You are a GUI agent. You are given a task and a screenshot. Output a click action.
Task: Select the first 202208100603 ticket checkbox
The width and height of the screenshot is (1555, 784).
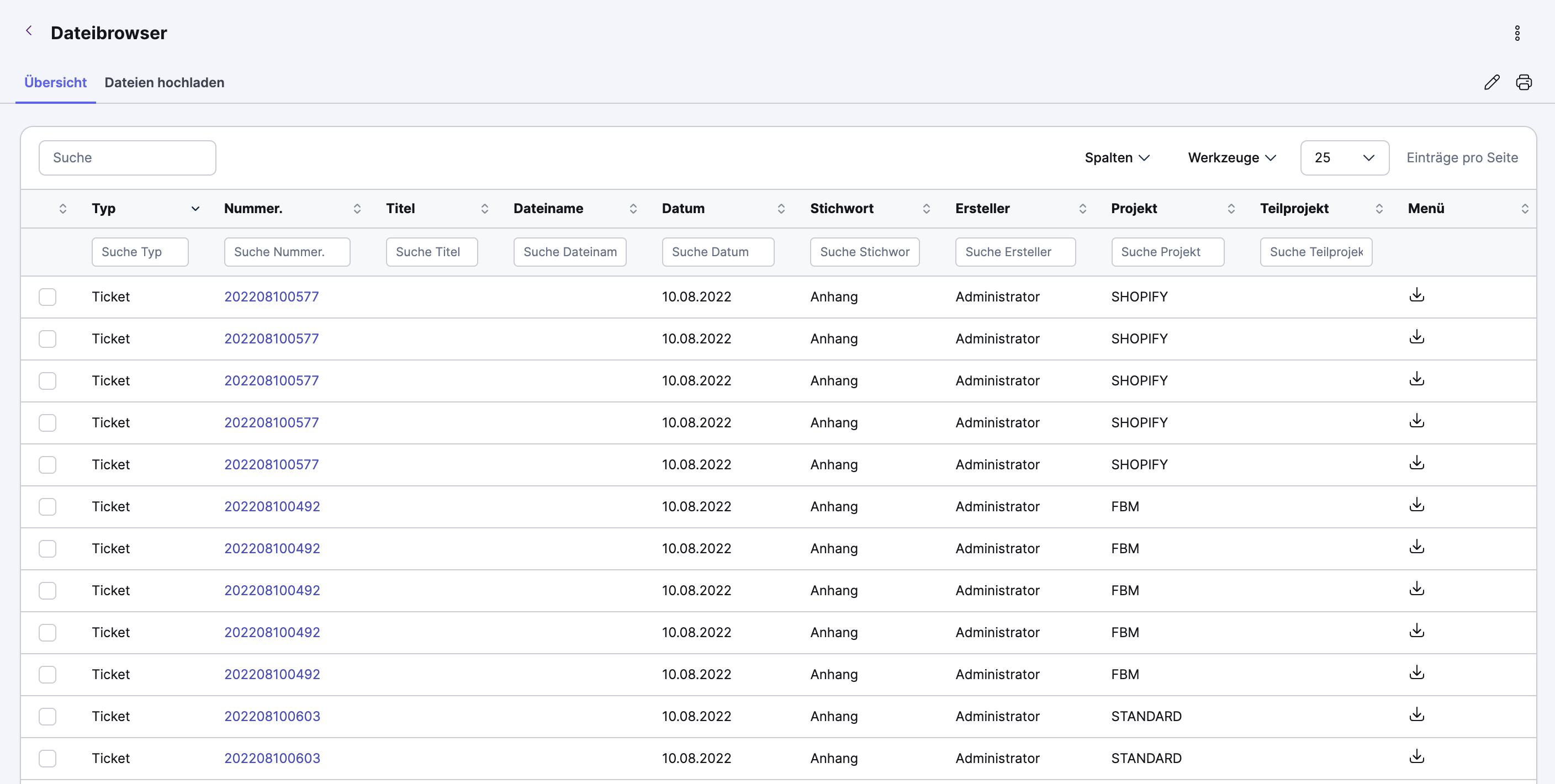click(47, 717)
